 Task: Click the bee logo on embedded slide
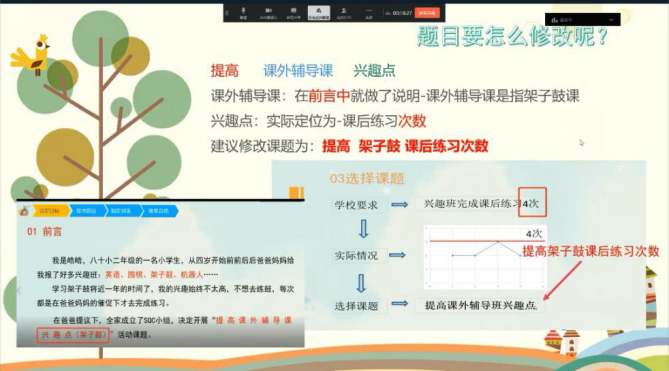pos(24,210)
